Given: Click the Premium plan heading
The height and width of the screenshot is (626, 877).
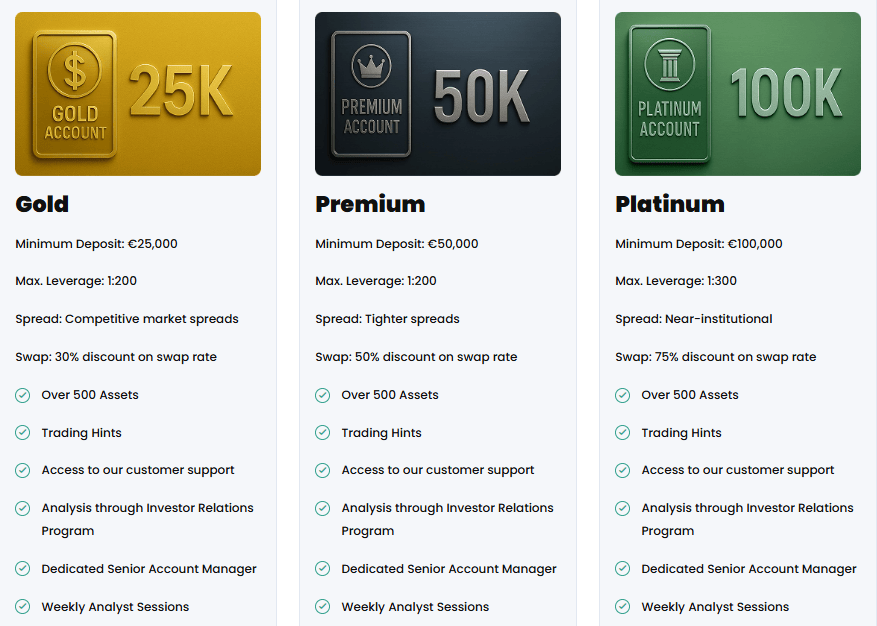Looking at the screenshot, I should point(370,204).
